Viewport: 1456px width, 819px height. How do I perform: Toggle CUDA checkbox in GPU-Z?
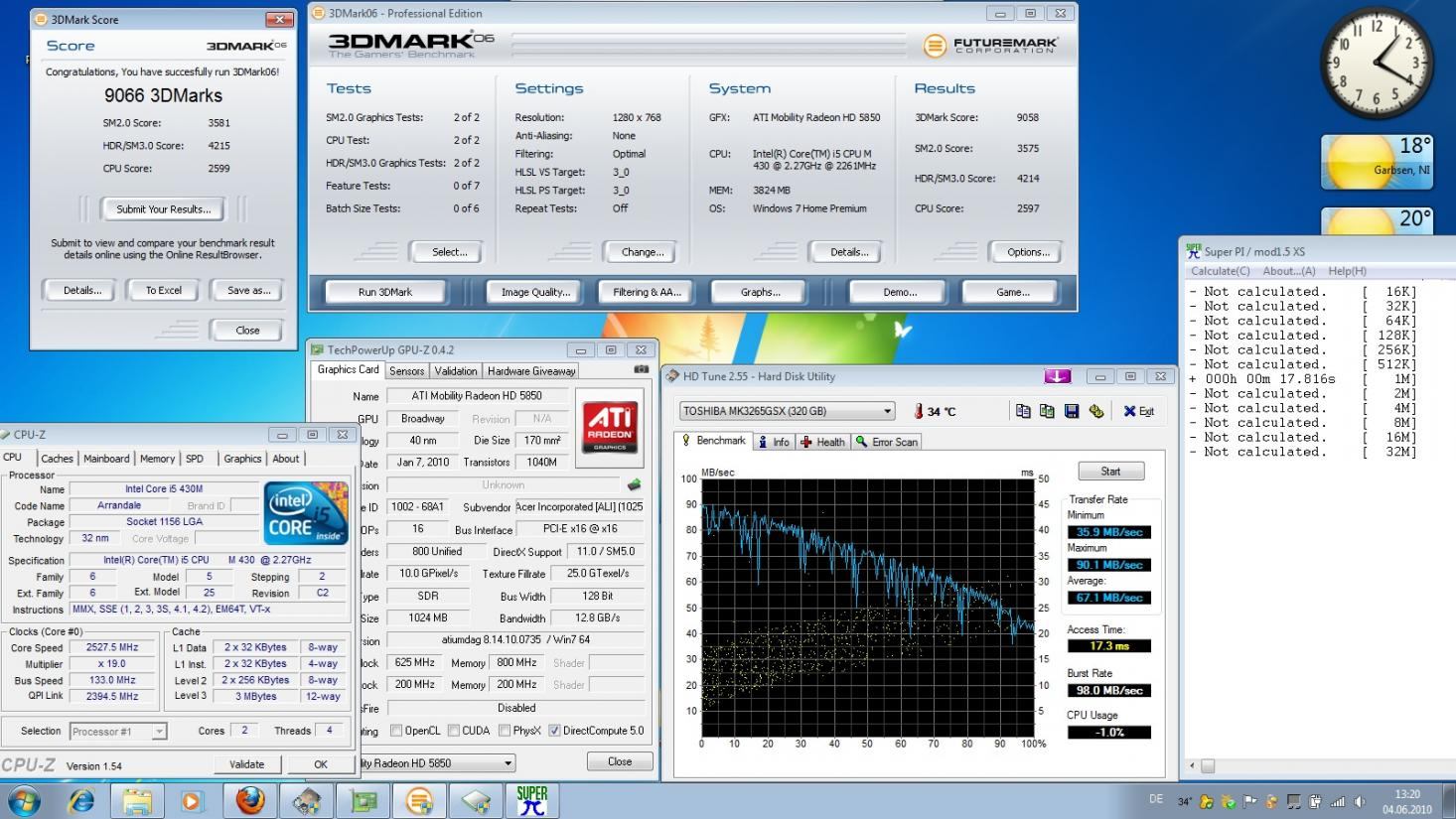(453, 731)
